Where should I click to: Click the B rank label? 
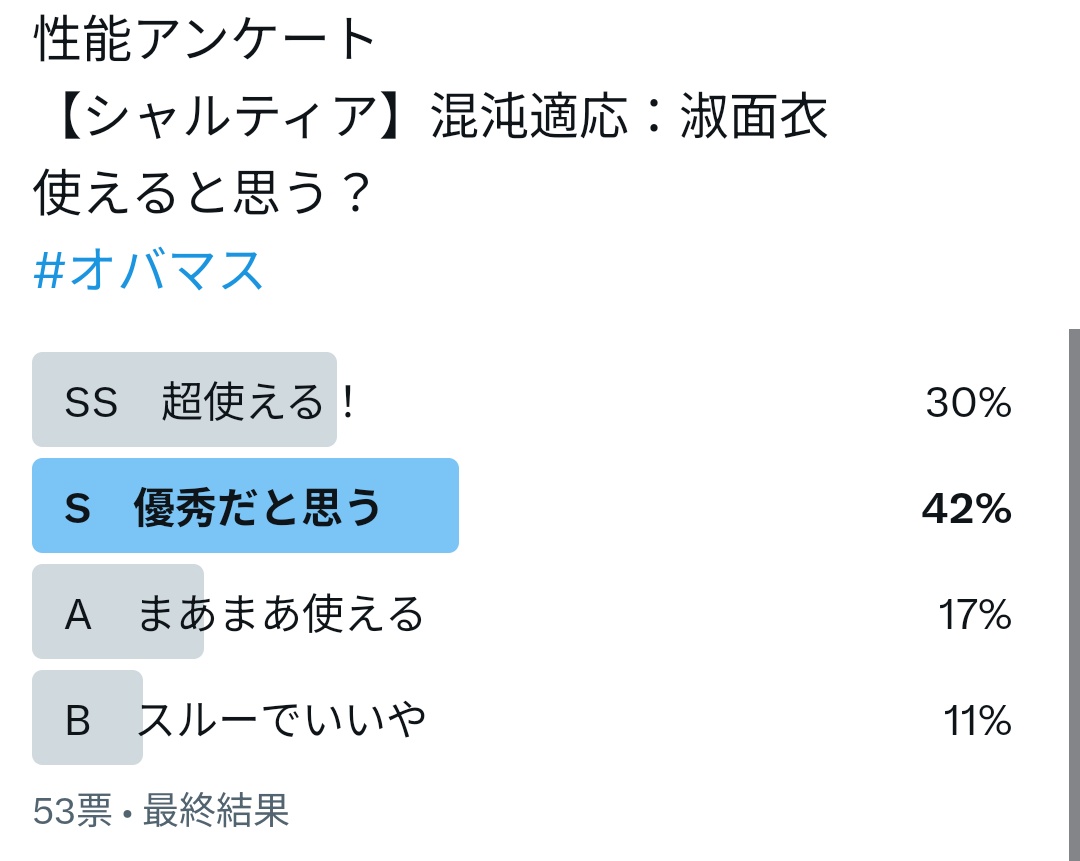(x=78, y=720)
